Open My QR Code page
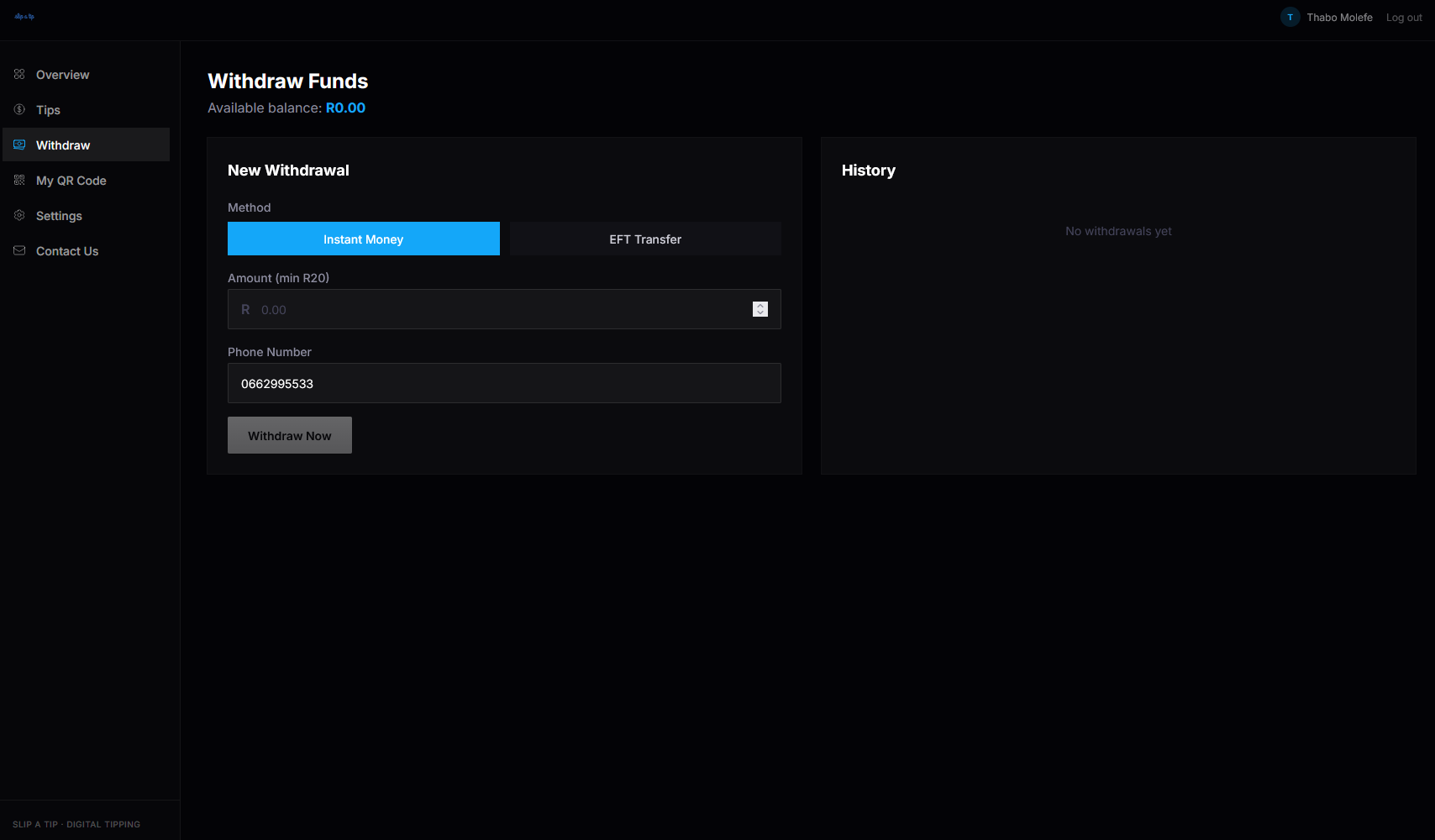This screenshot has height=840, width=1435. (x=71, y=181)
